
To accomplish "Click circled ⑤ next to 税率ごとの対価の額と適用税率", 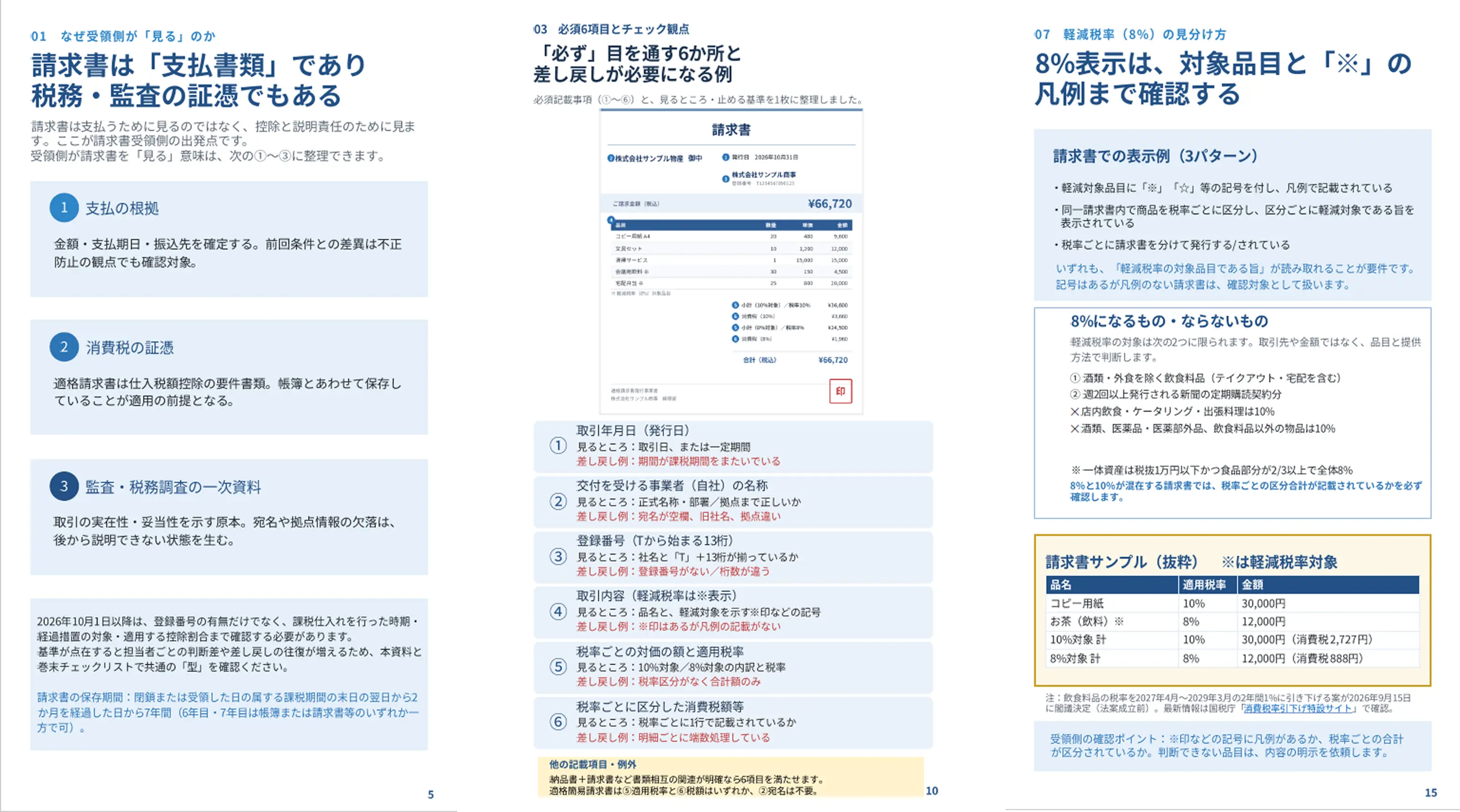I will coord(558,666).
